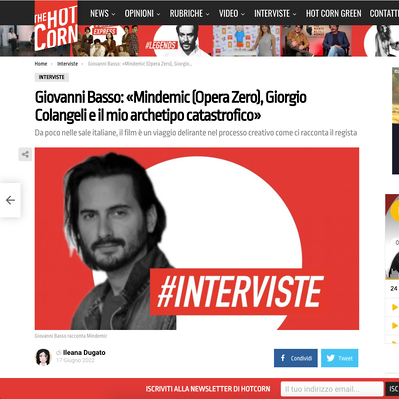Screen dimensions: 399x399
Task: Open Hot Corn Green menu item
Action: tap(333, 13)
